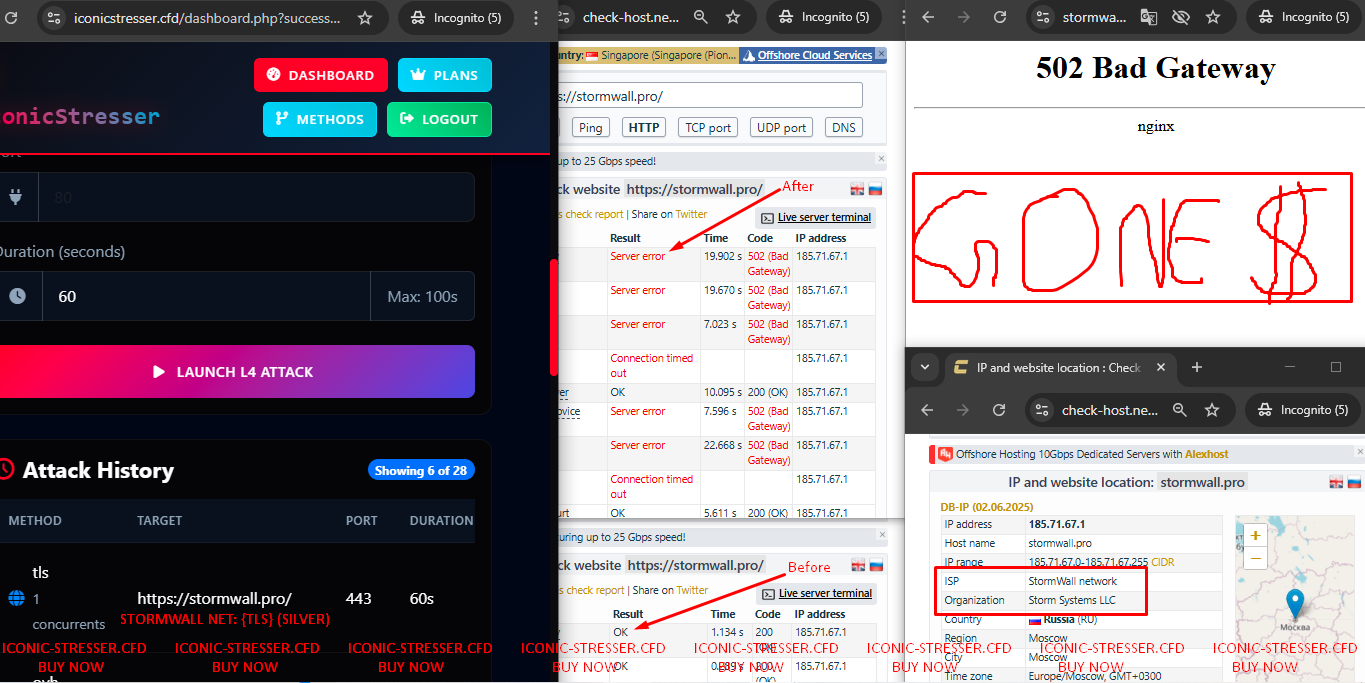Open site info in iconicstresser.cfd address bar
The height and width of the screenshot is (683, 1365).
54,18
